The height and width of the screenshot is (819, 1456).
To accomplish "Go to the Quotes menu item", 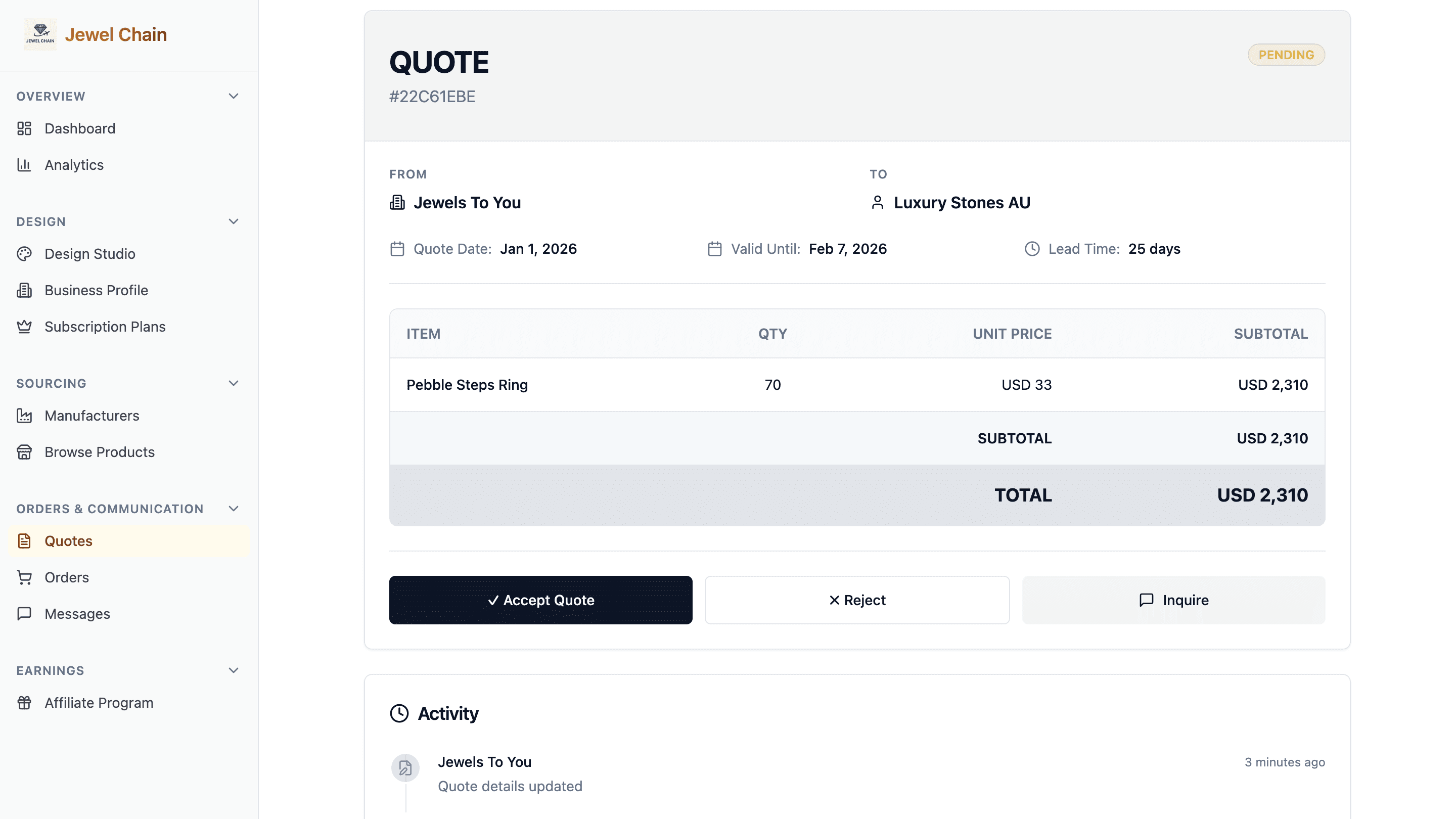I will [129, 541].
